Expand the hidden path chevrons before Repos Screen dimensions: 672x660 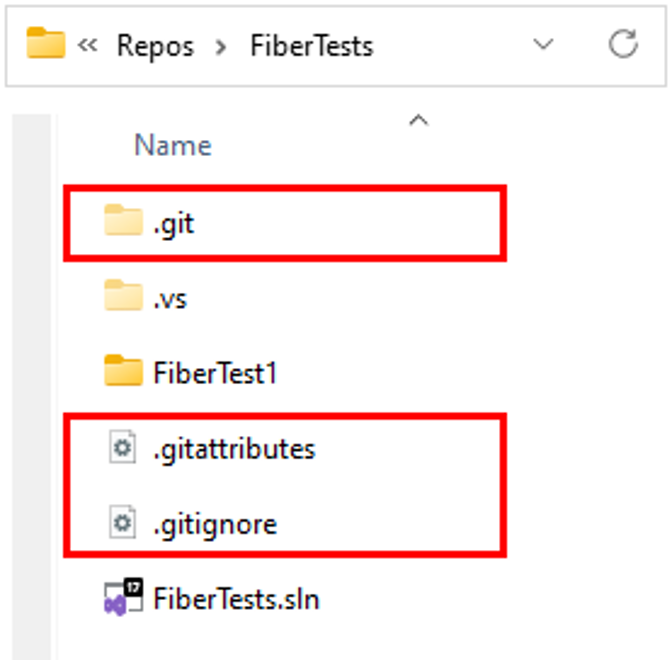coord(88,45)
